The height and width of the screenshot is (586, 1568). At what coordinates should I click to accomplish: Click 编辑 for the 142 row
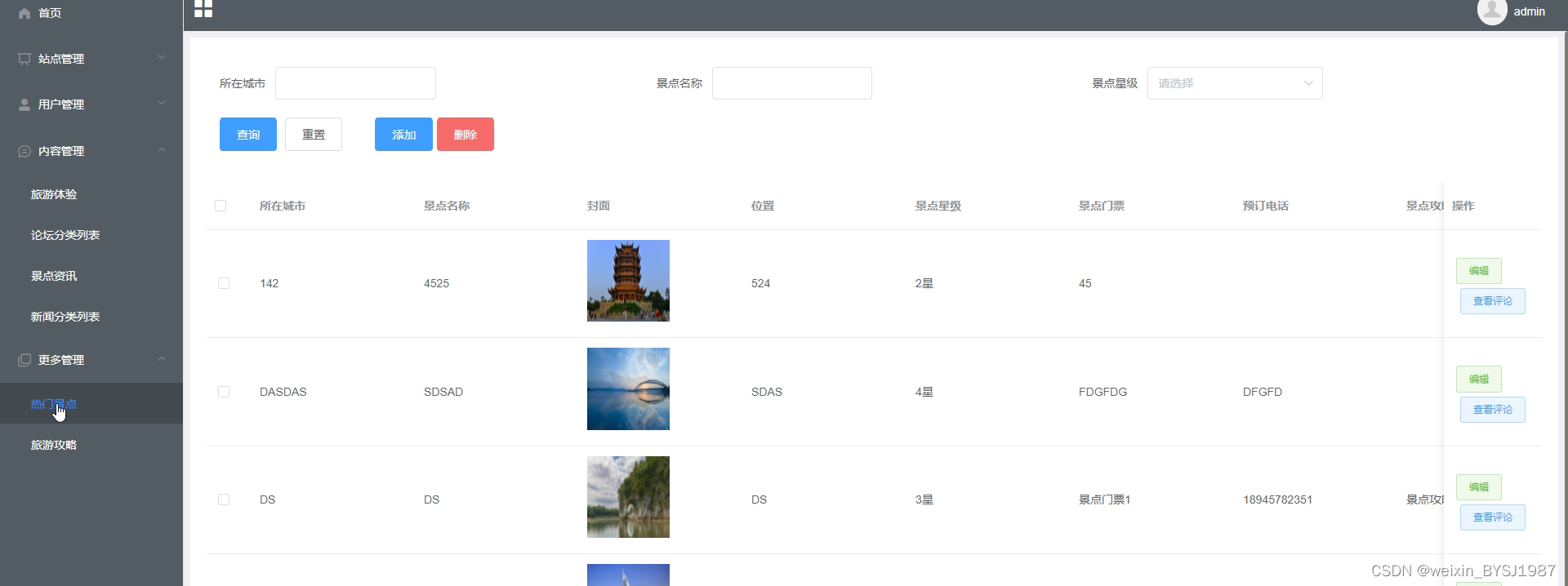point(1479,271)
